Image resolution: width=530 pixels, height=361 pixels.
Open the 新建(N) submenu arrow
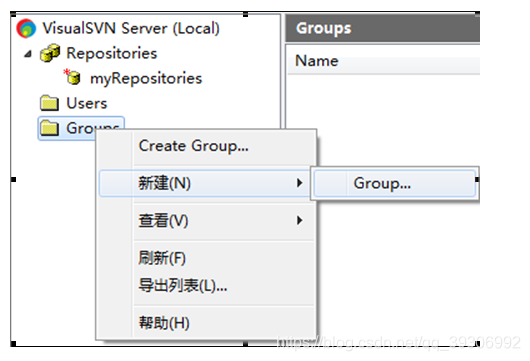click(299, 183)
